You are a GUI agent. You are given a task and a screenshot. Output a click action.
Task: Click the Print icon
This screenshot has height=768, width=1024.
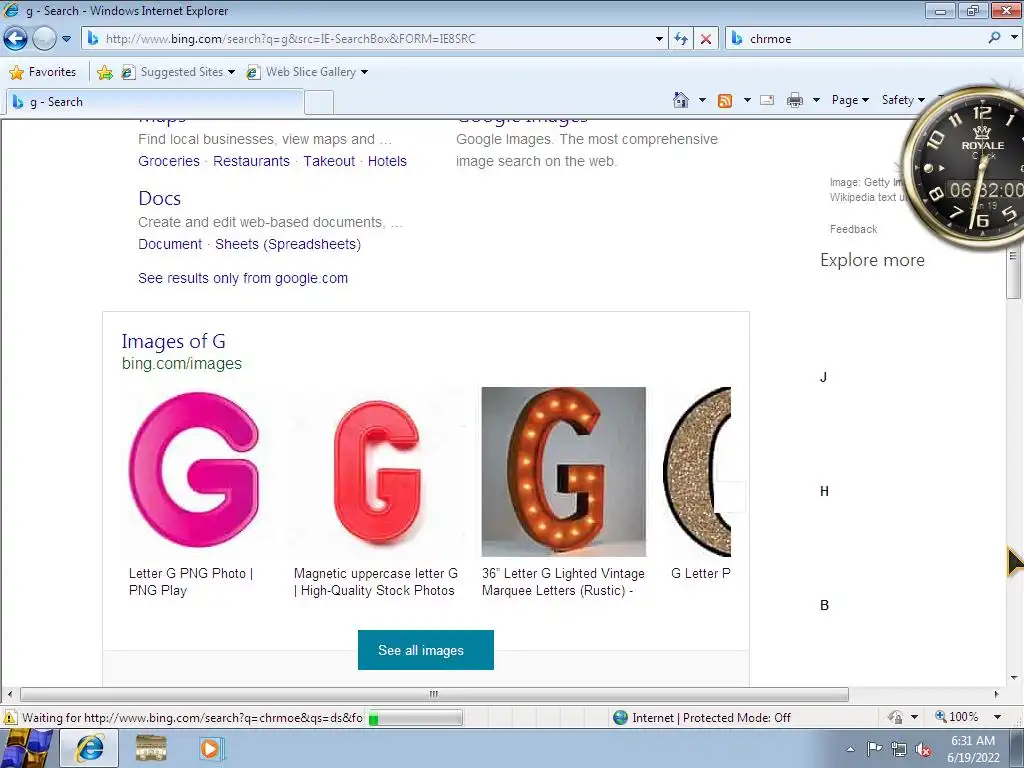(x=795, y=100)
